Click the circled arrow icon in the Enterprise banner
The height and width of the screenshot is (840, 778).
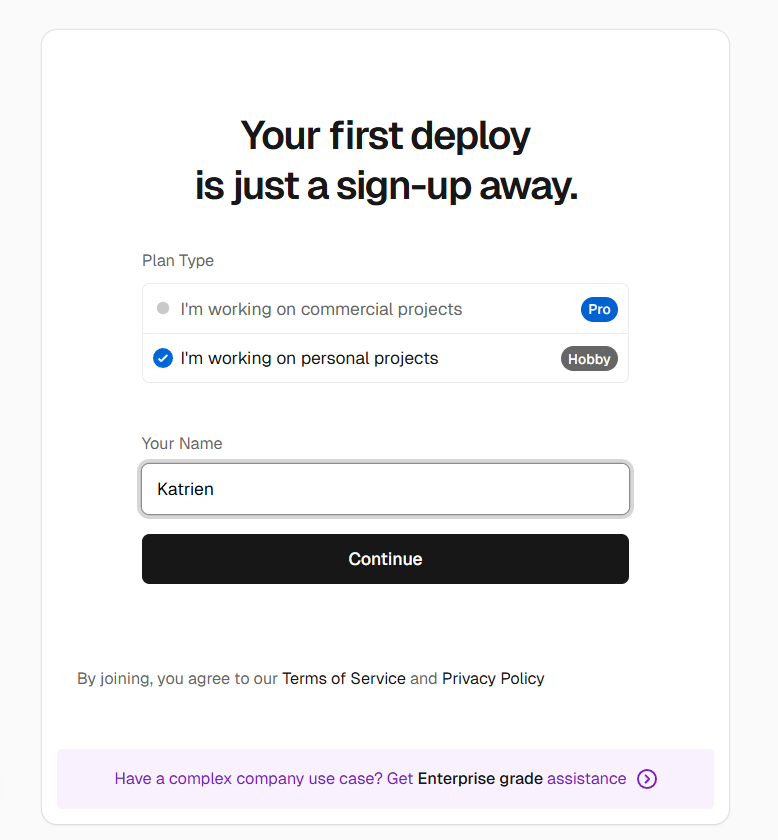(x=647, y=779)
